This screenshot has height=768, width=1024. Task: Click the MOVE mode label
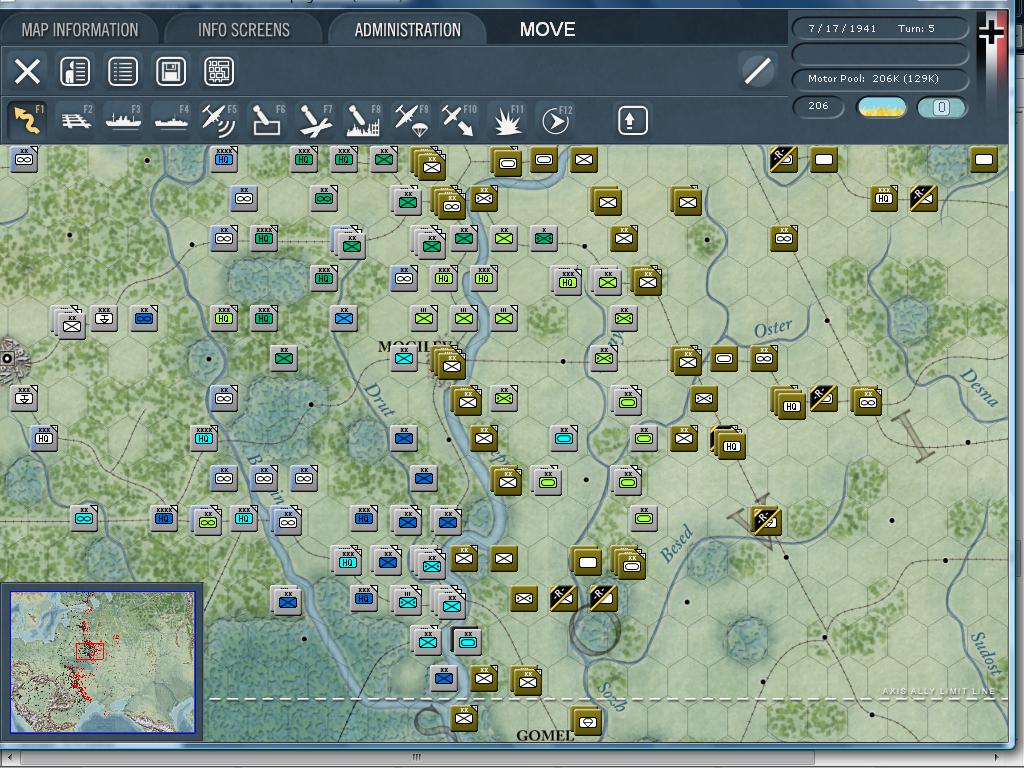(x=547, y=29)
